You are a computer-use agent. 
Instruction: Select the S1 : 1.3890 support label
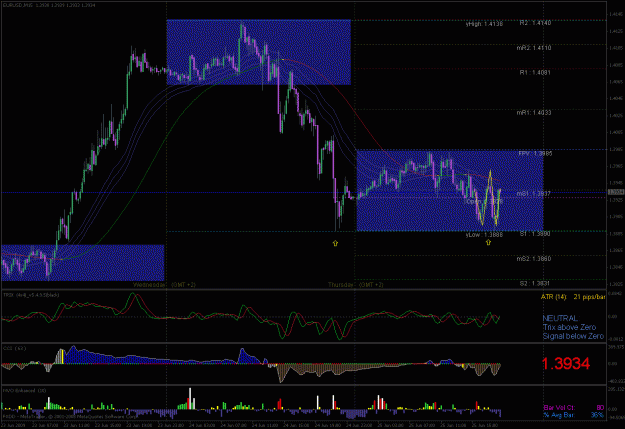click(x=535, y=234)
